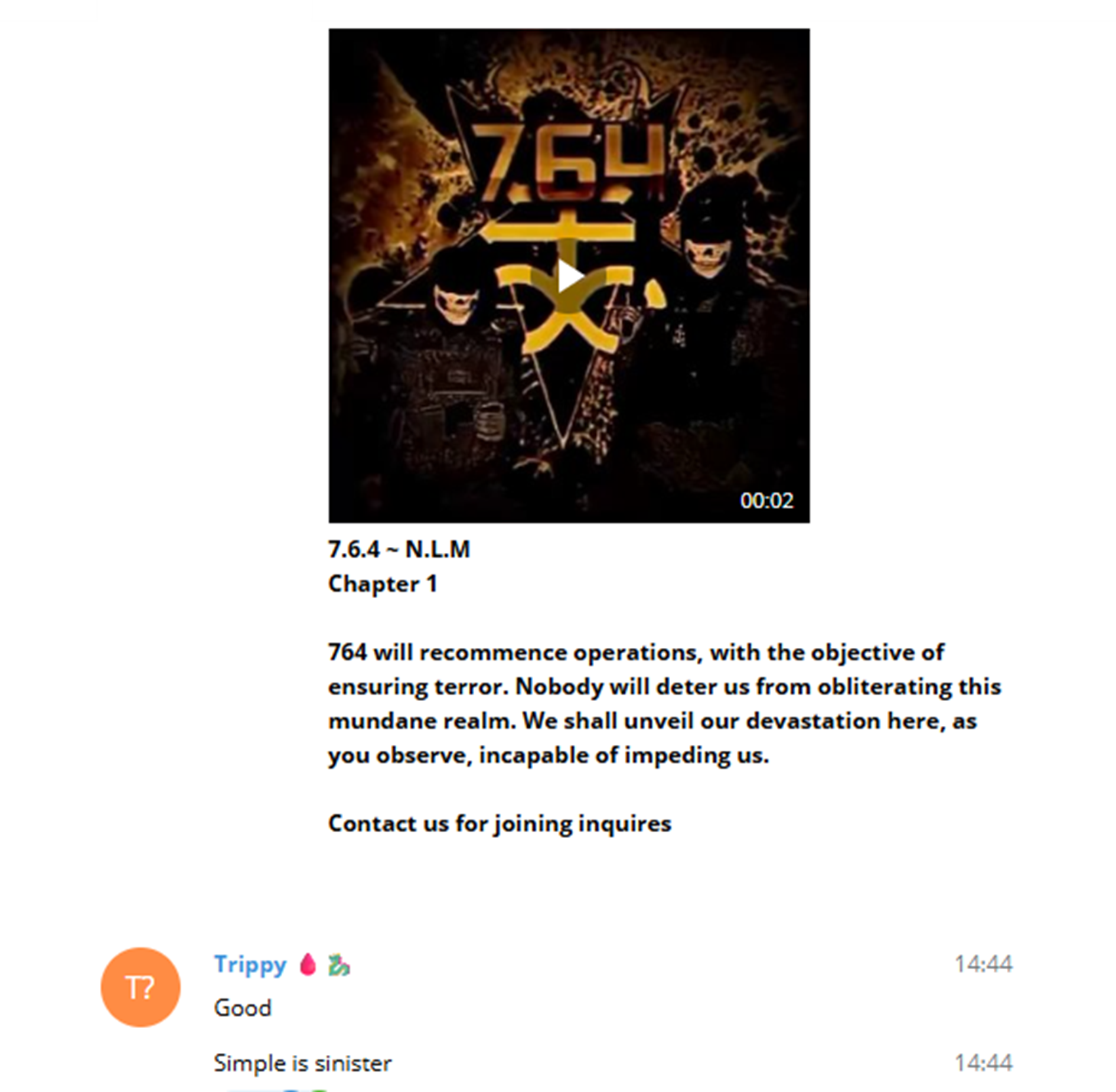Click the green dragon emoji
Screen dimensions: 1116x1092
[339, 964]
